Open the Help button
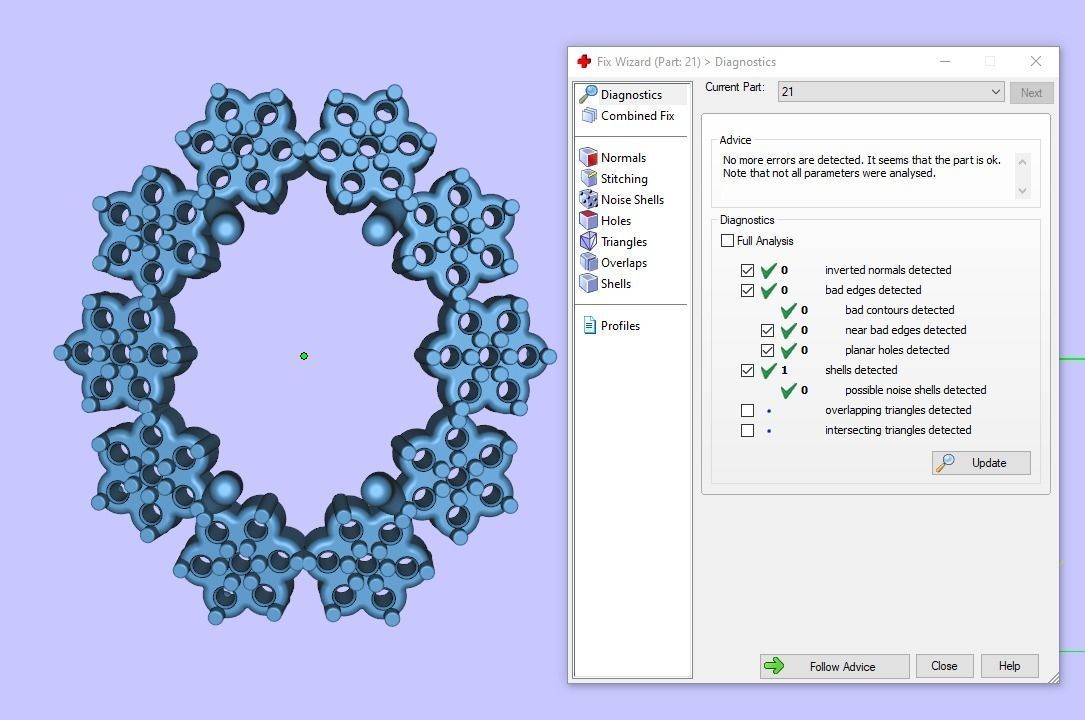Viewport: 1085px width, 720px height. coord(1010,666)
